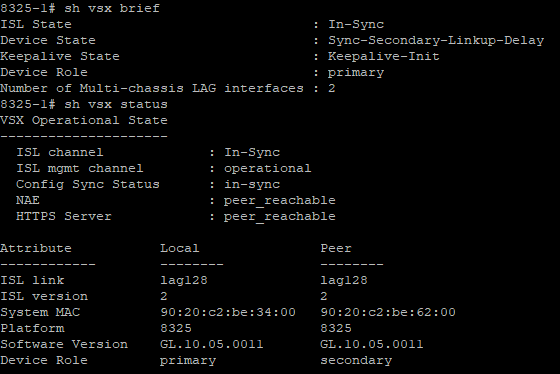Click the Keepalive-Init state value

tap(384, 56)
